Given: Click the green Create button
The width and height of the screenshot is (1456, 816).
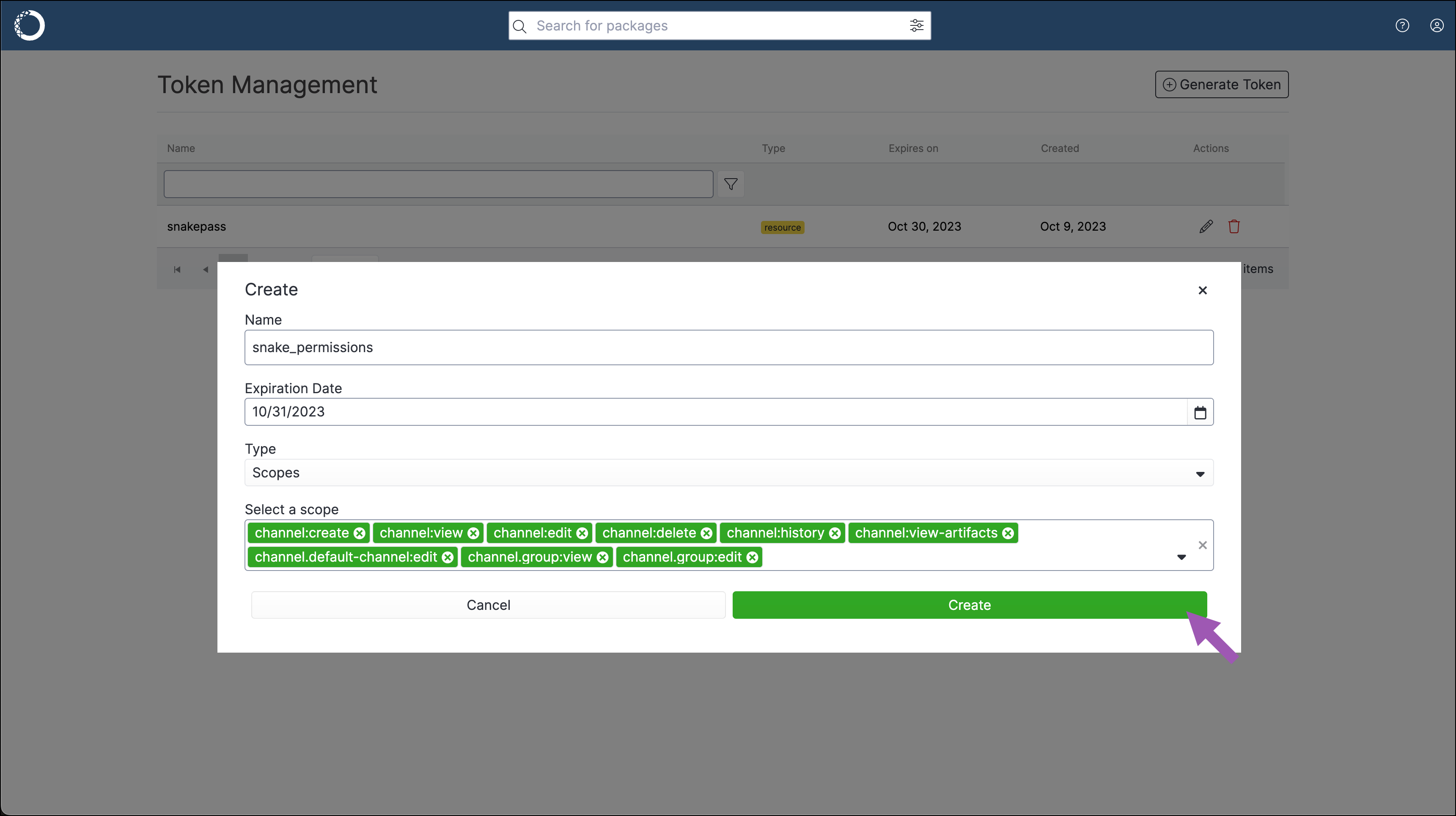Looking at the screenshot, I should tap(970, 605).
